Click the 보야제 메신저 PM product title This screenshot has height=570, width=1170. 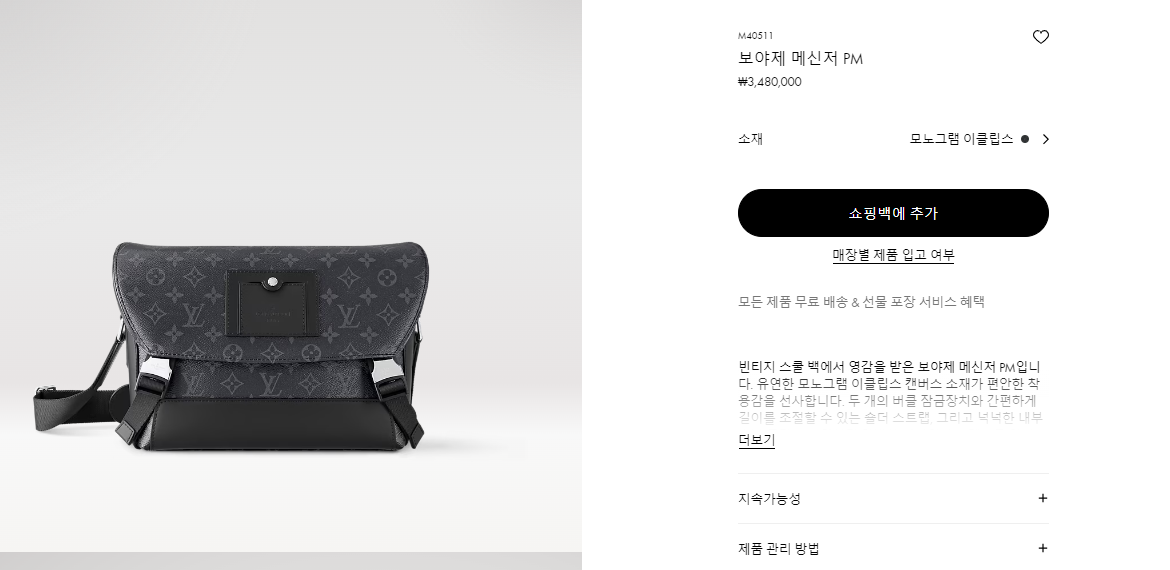(x=801, y=58)
